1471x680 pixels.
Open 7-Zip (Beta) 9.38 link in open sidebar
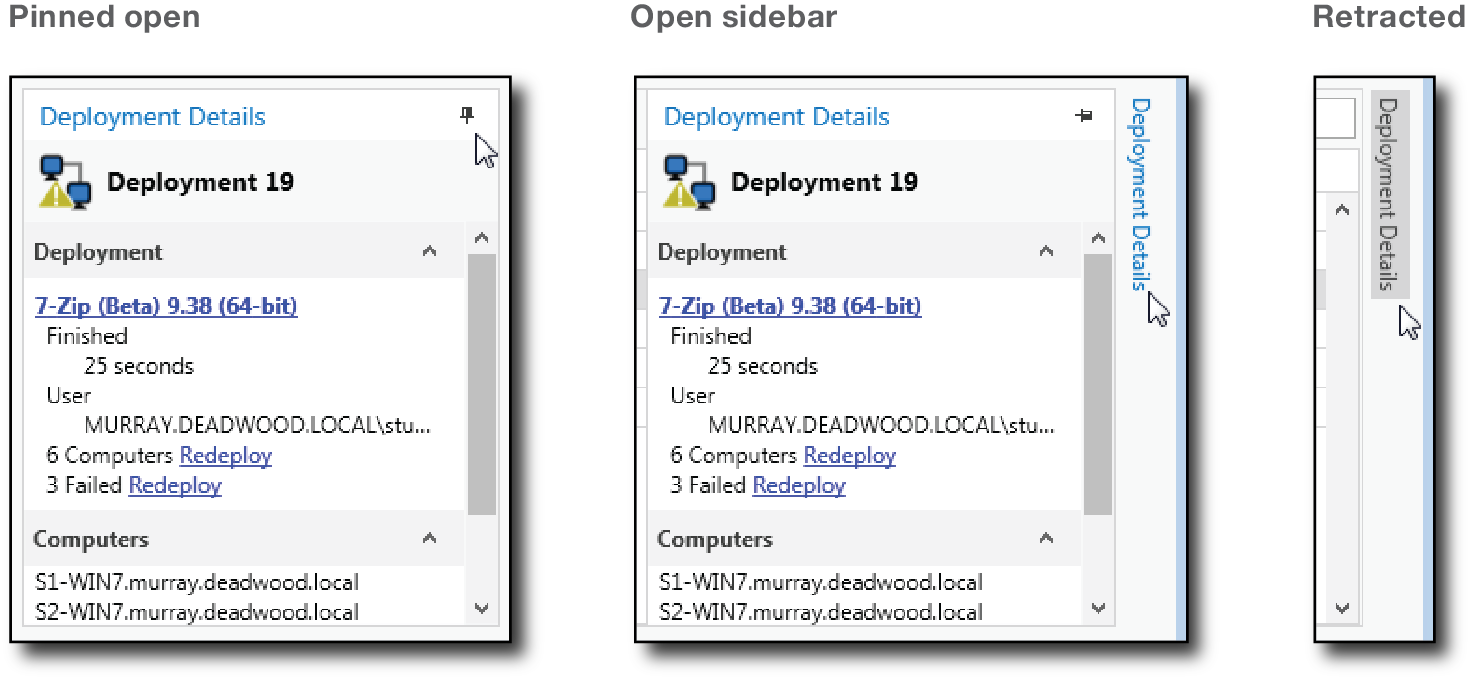click(x=790, y=306)
